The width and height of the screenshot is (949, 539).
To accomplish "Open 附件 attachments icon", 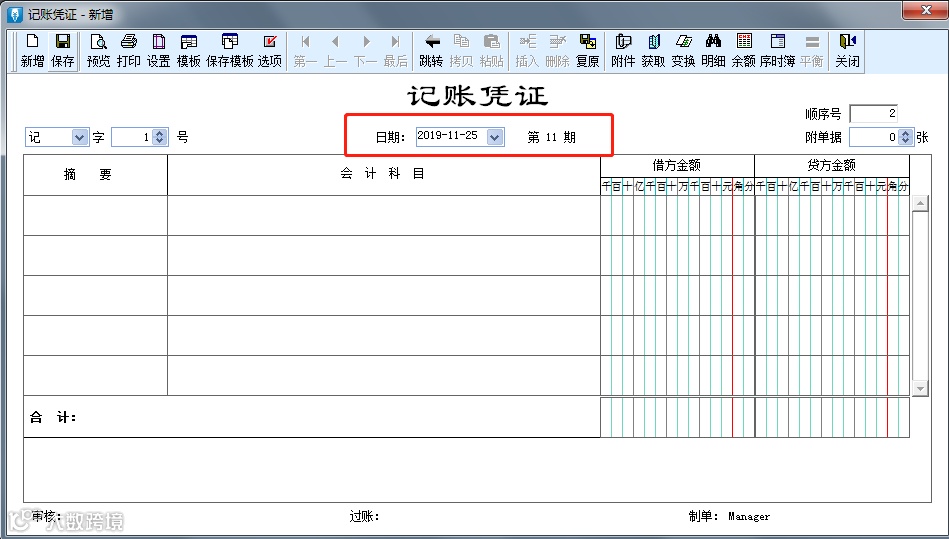I will pyautogui.click(x=623, y=51).
